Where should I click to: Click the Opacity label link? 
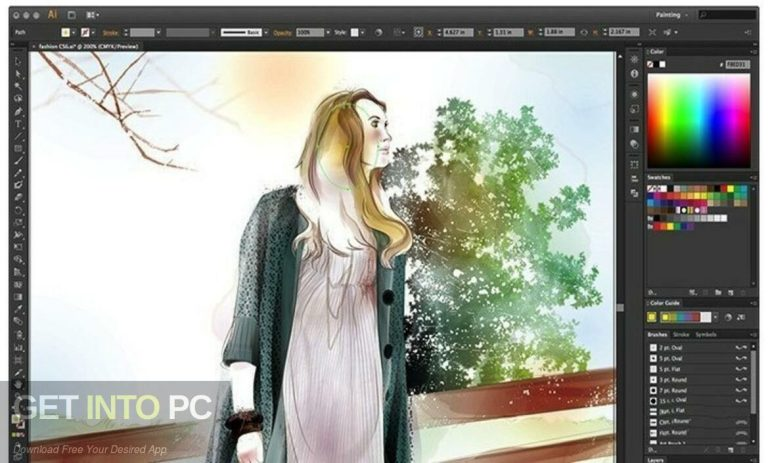point(283,33)
